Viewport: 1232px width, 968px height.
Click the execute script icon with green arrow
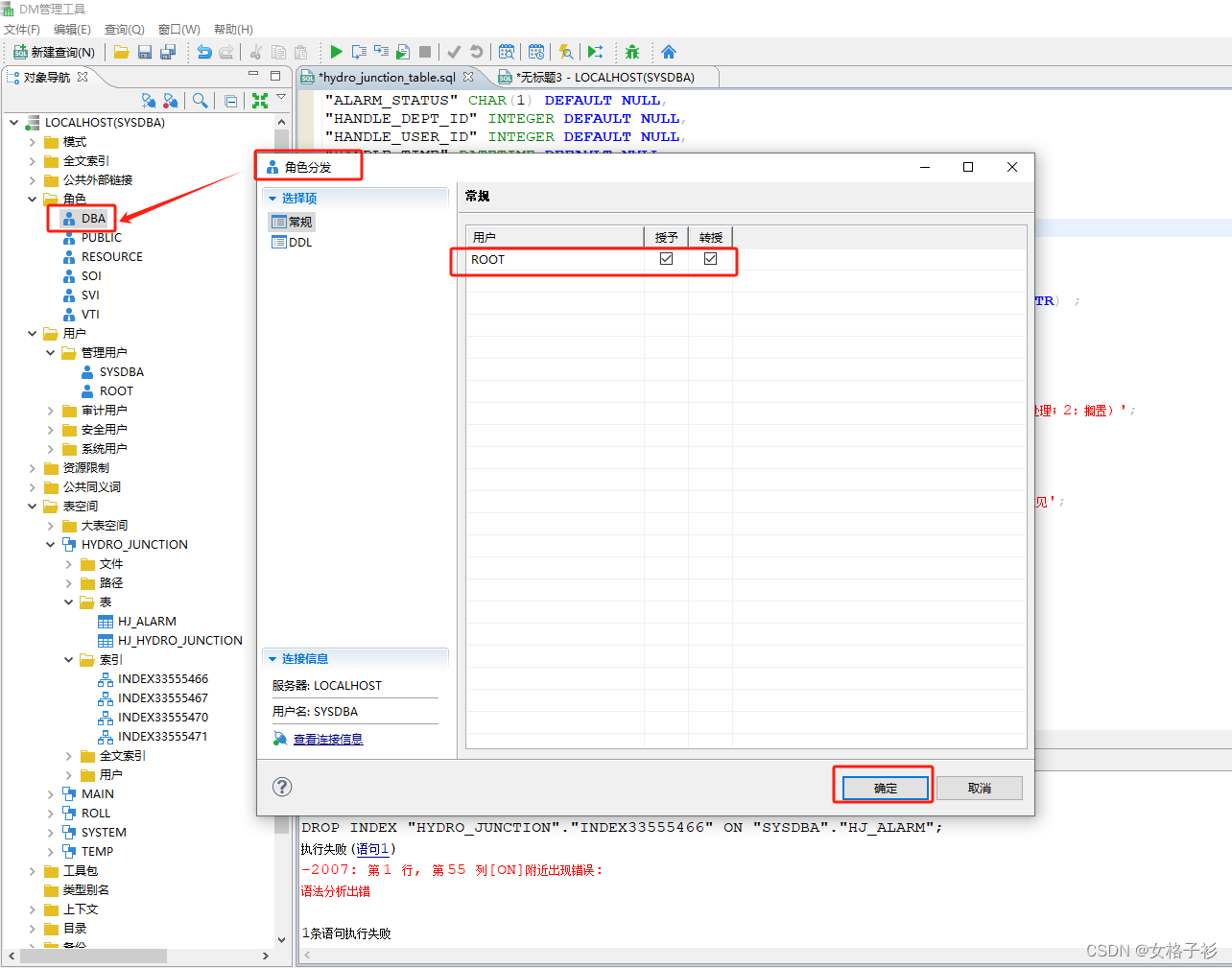point(403,52)
